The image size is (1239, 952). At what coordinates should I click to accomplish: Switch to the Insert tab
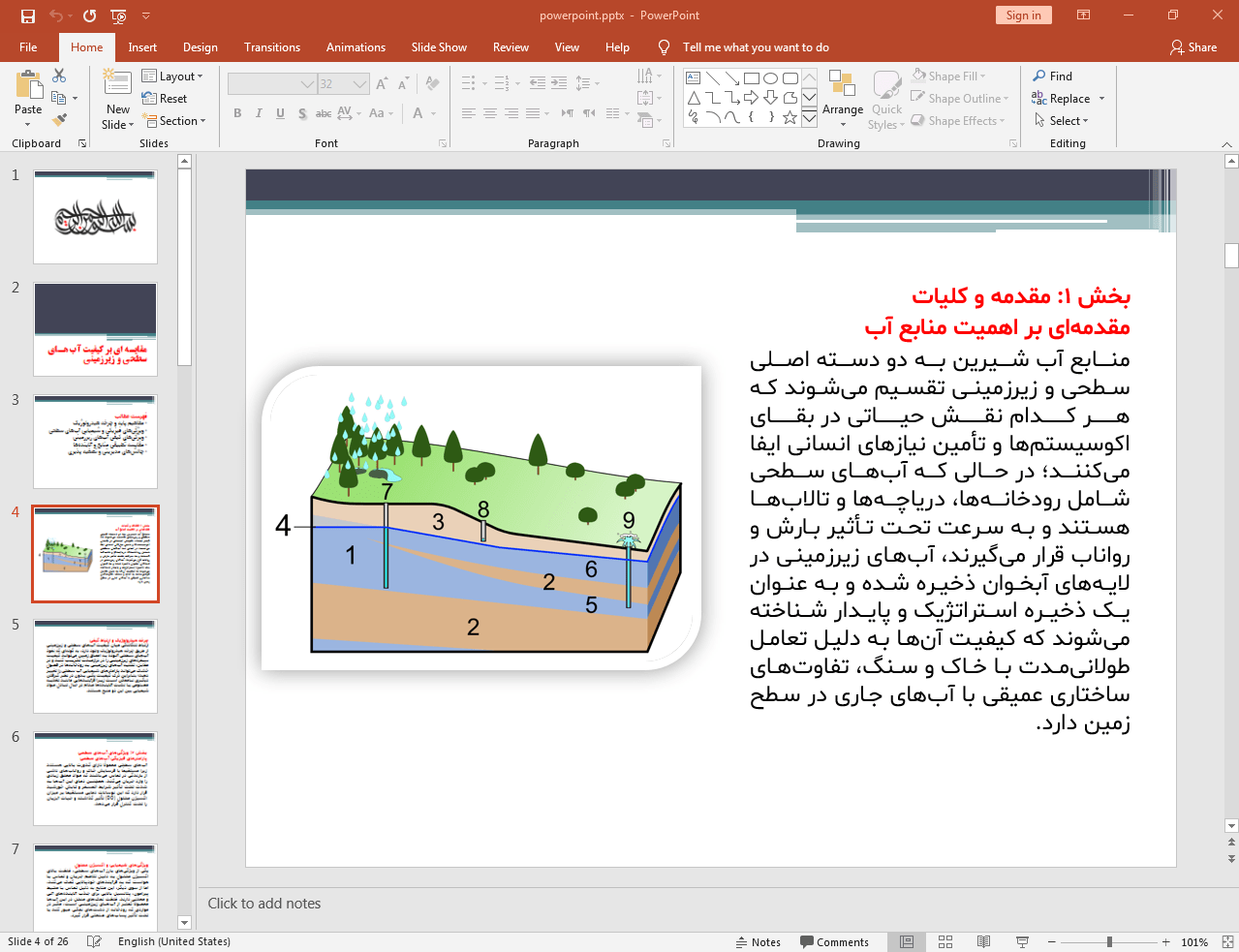(x=142, y=47)
